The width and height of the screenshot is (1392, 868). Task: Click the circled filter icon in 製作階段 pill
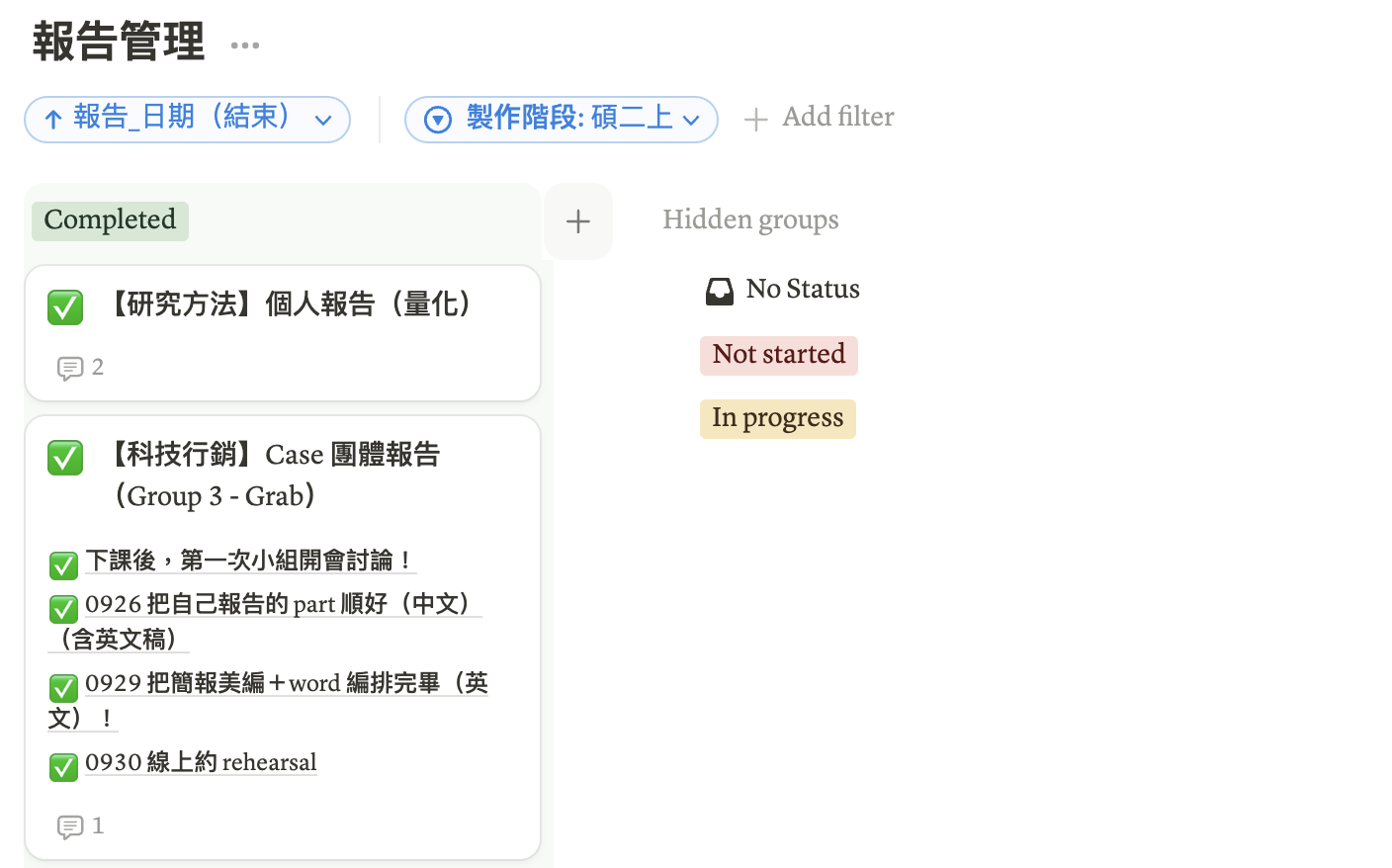click(x=438, y=120)
